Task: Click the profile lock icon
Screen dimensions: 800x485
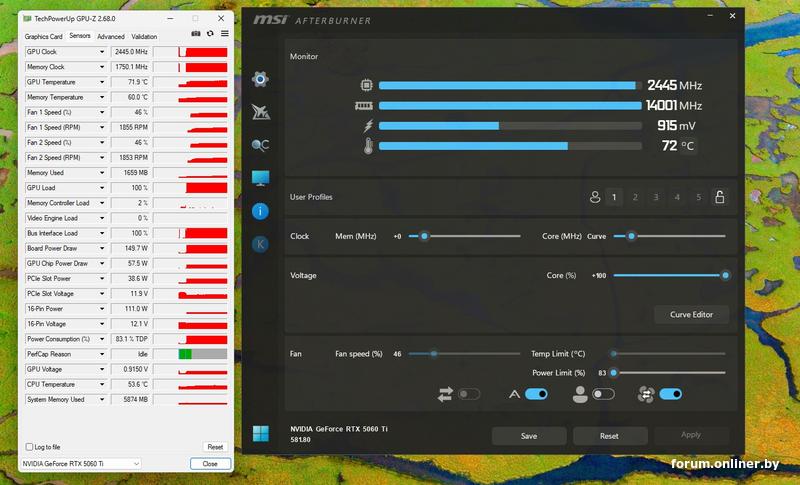Action: click(719, 197)
